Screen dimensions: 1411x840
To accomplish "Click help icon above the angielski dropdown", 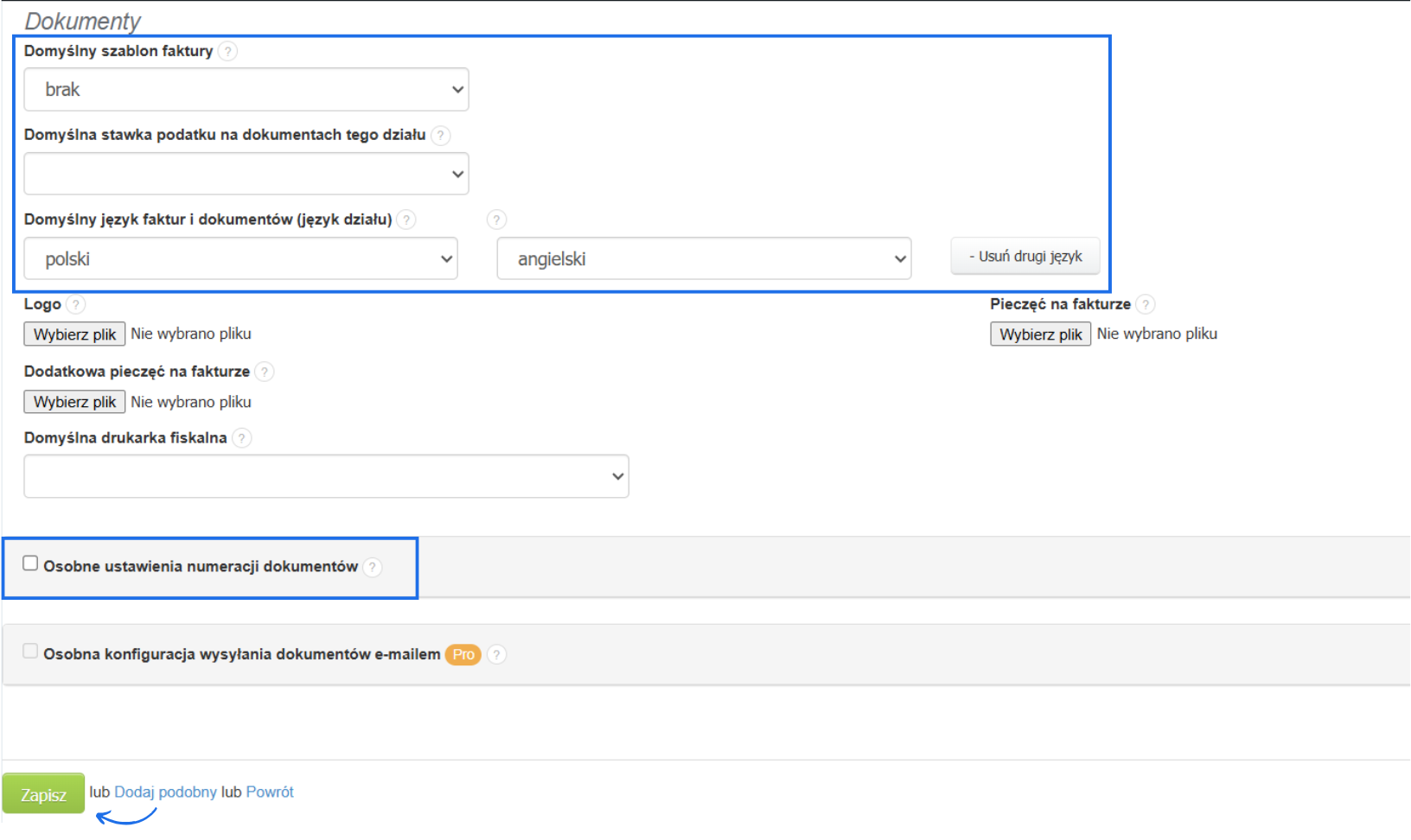I will click(496, 220).
